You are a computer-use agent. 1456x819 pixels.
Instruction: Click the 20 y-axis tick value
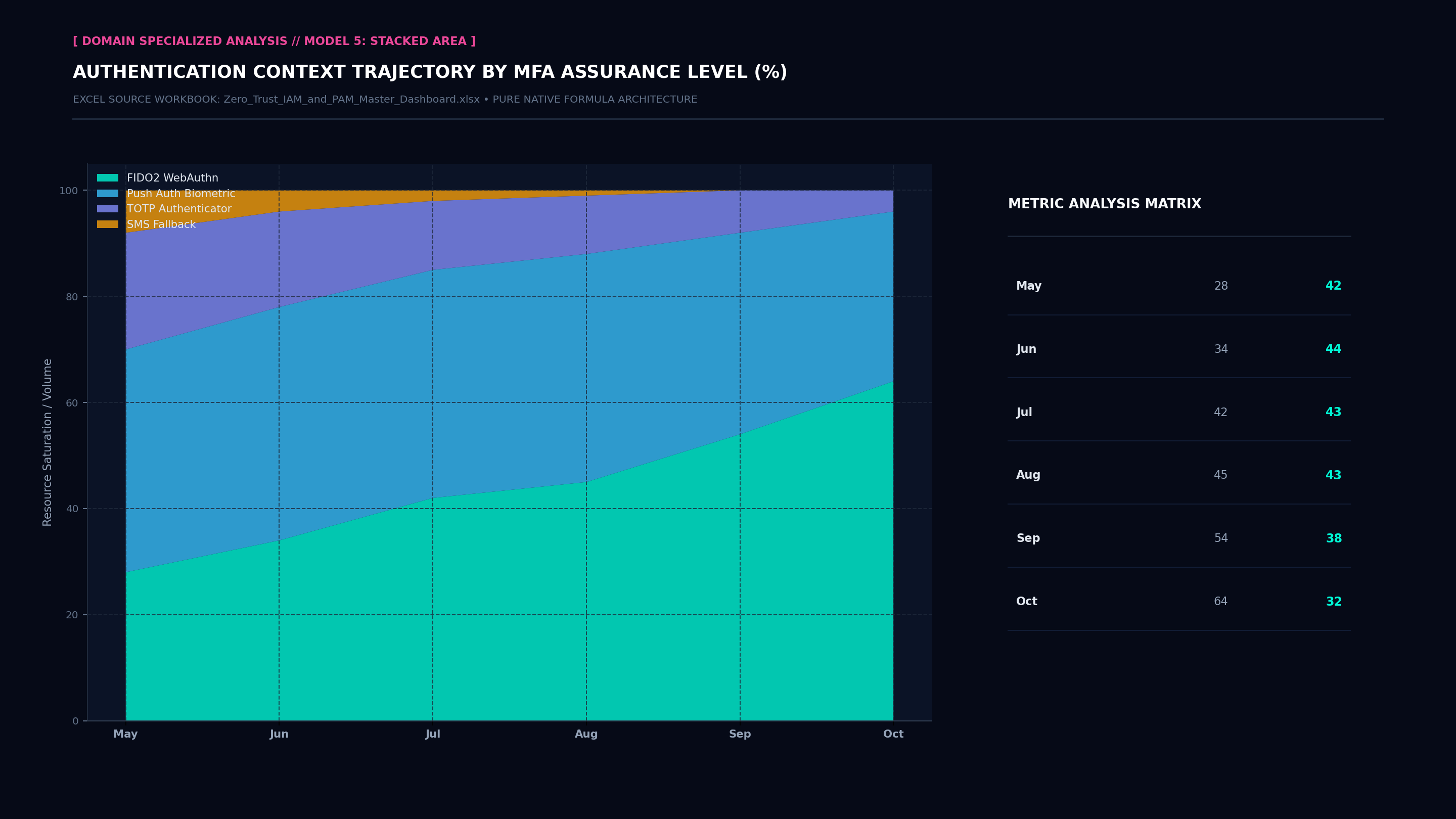point(72,615)
